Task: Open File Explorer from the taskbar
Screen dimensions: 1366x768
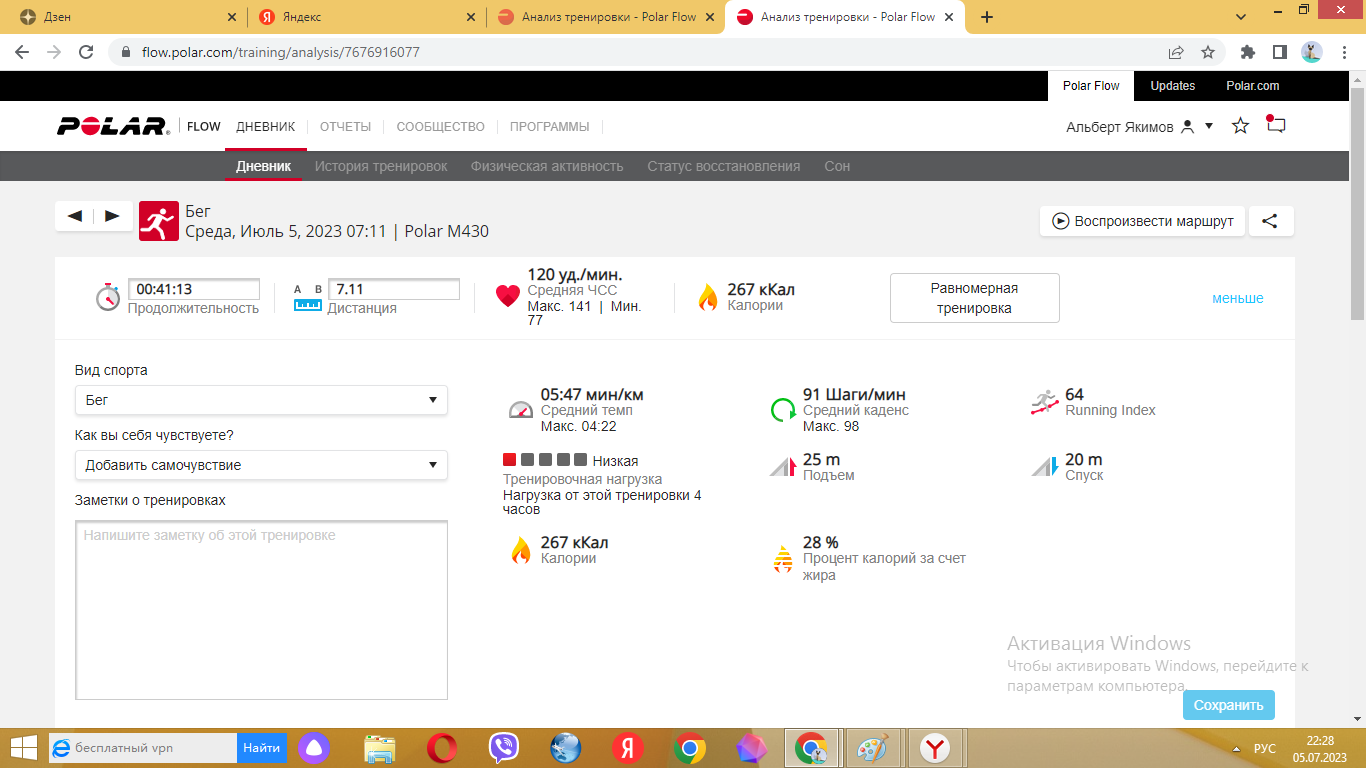Action: pyautogui.click(x=380, y=748)
